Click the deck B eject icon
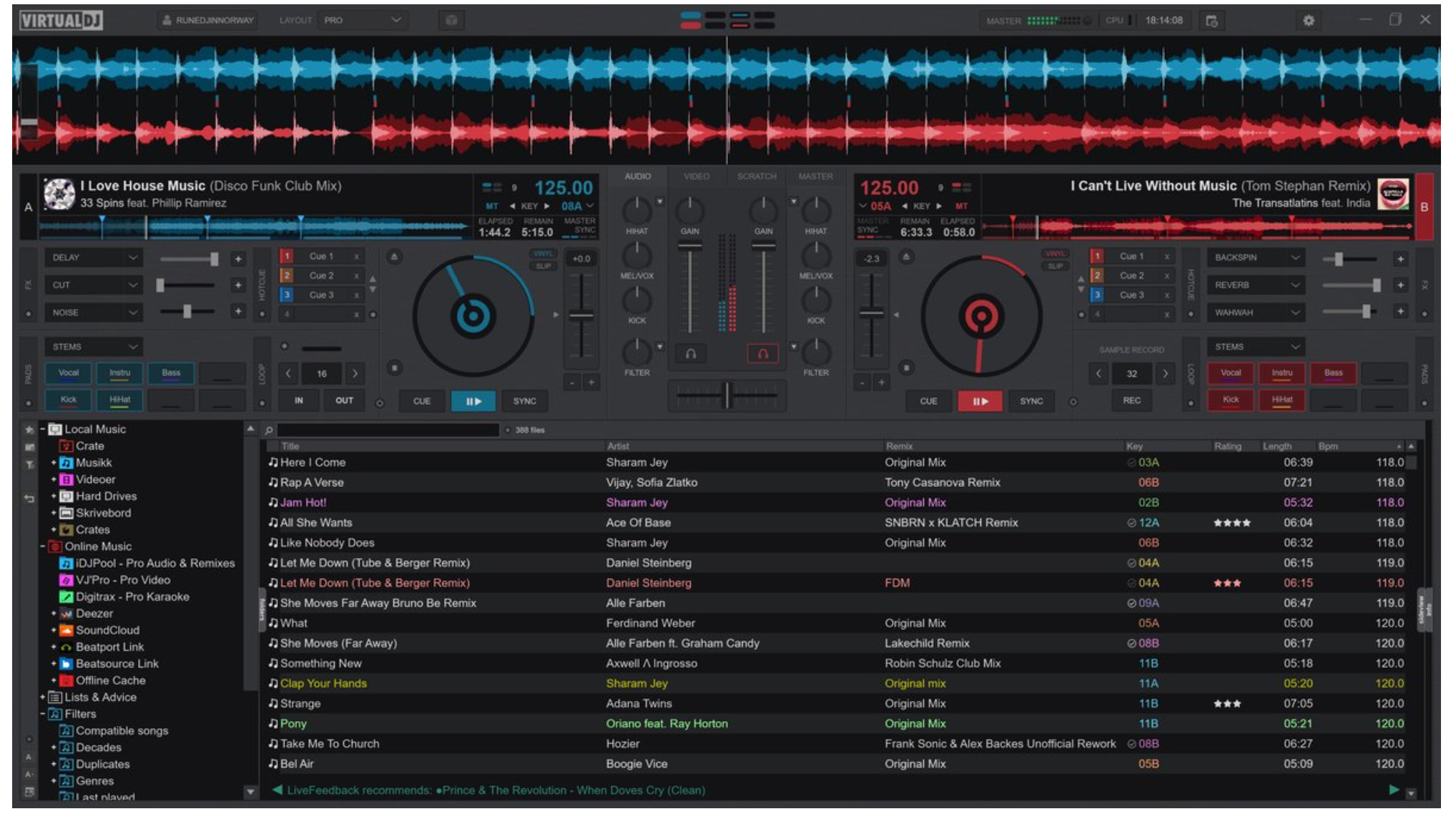Screen dimensions: 1456x824 pyautogui.click(x=906, y=256)
